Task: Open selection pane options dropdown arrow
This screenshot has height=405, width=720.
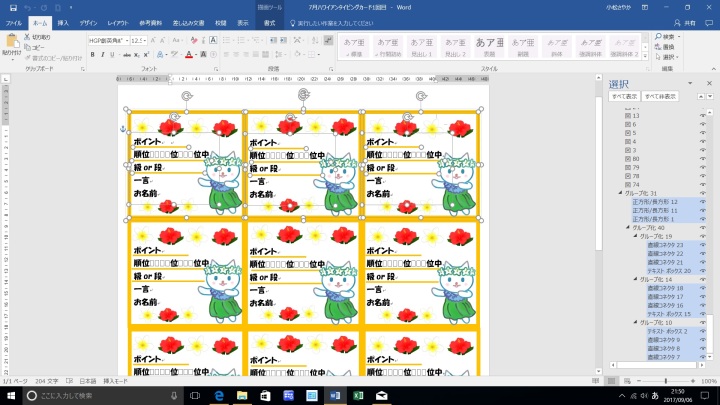Action: coord(690,83)
